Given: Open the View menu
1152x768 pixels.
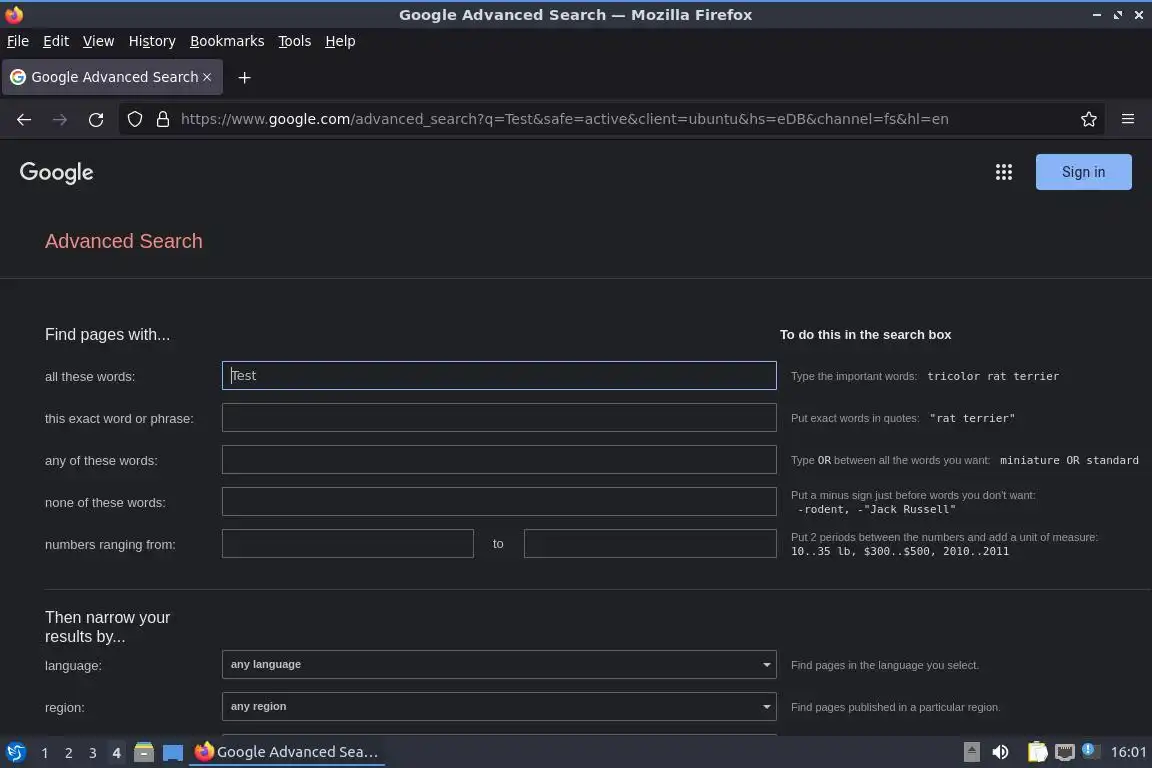Looking at the screenshot, I should (x=98, y=41).
